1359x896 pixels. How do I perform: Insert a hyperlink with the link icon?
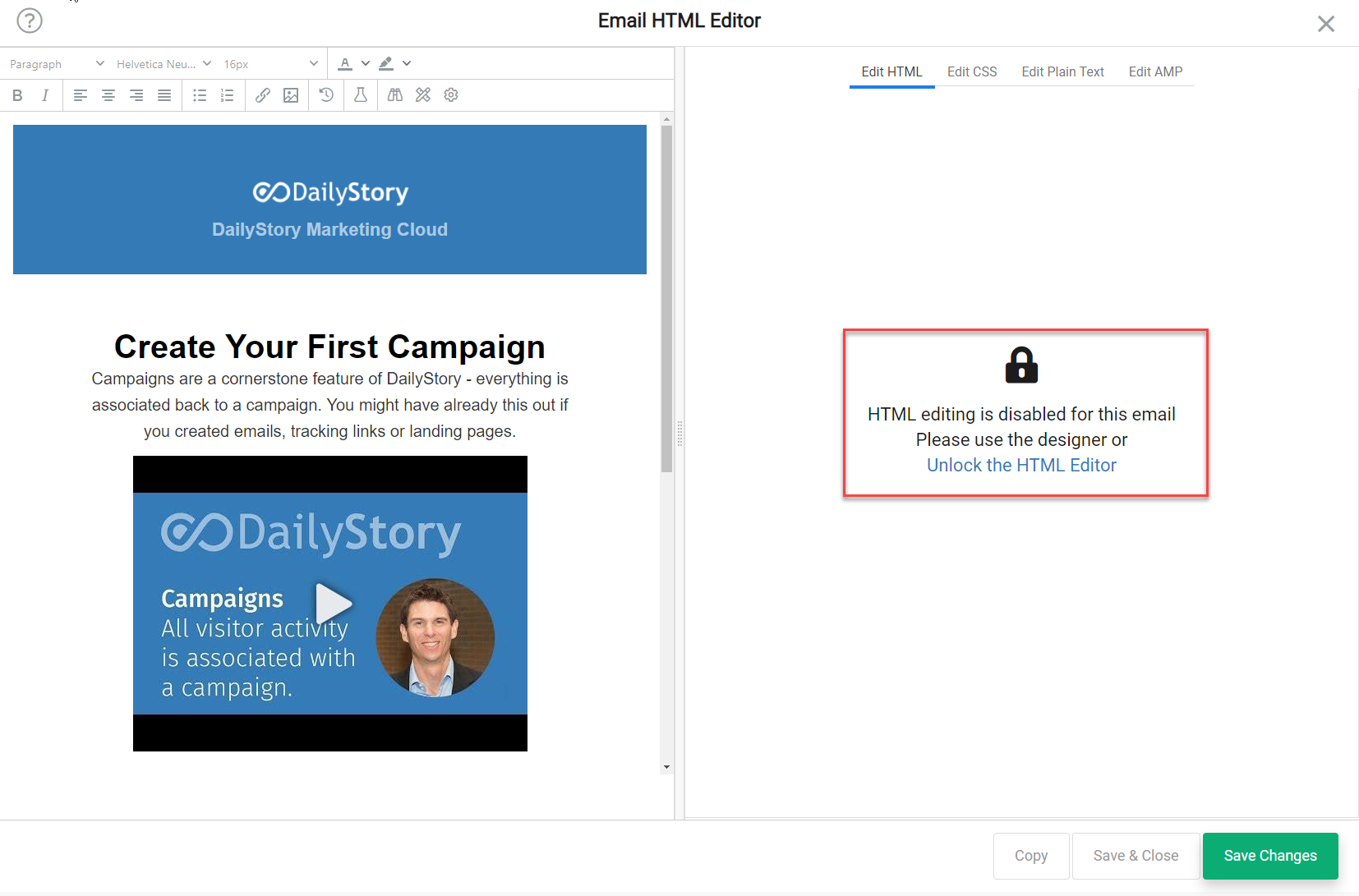point(263,95)
